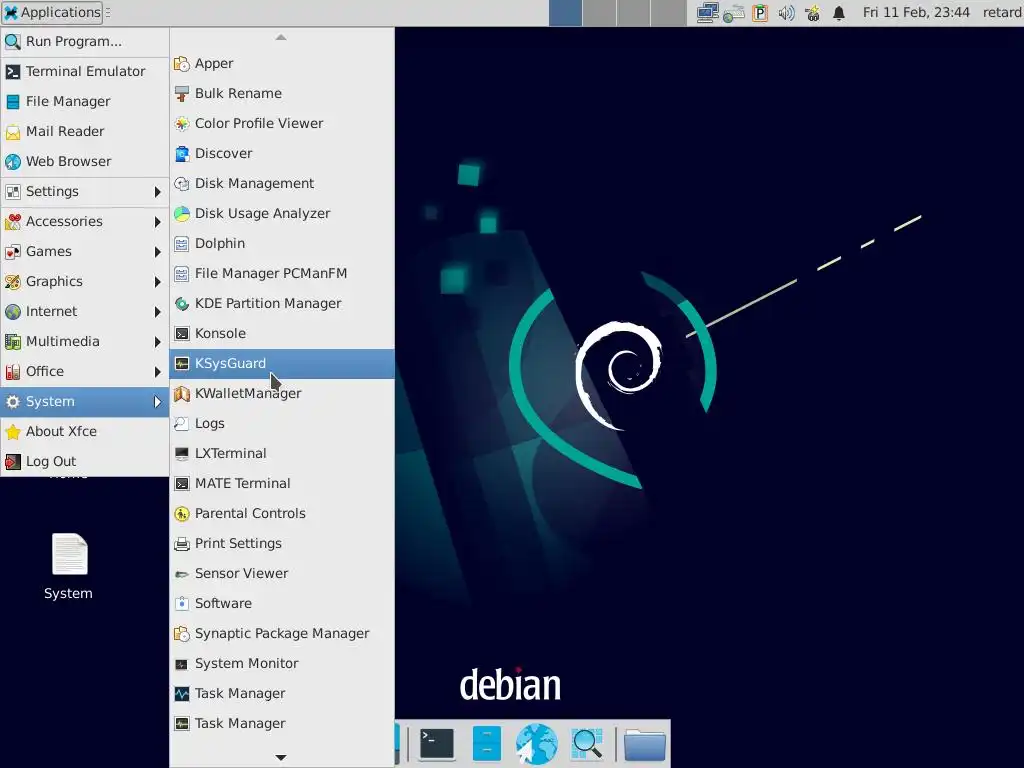Launch Web Browser from the menu
Image resolution: width=1024 pixels, height=768 pixels.
tap(85, 161)
